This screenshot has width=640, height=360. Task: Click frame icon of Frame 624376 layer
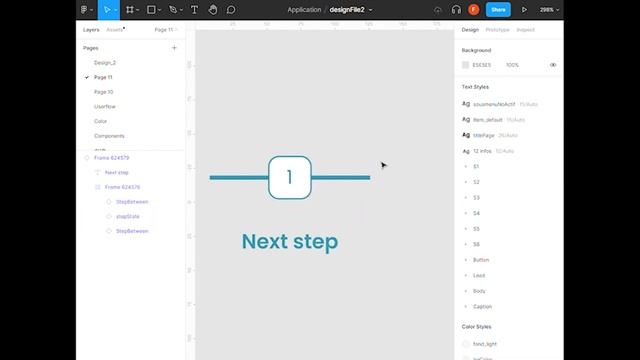pos(98,187)
